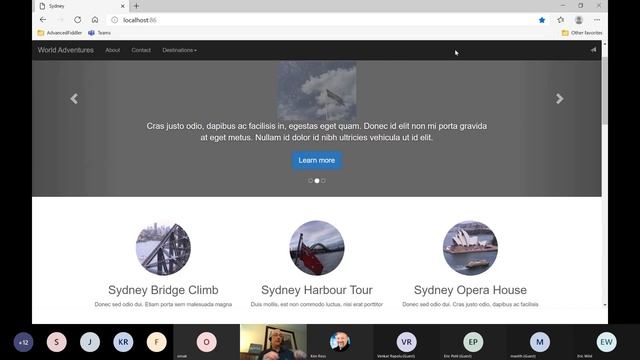Click the Sydney Opera House heading

[x=470, y=290]
